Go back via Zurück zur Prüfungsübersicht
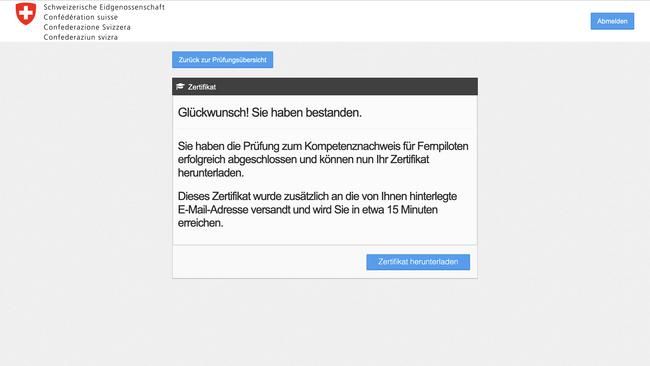650x366 pixels. (223, 60)
